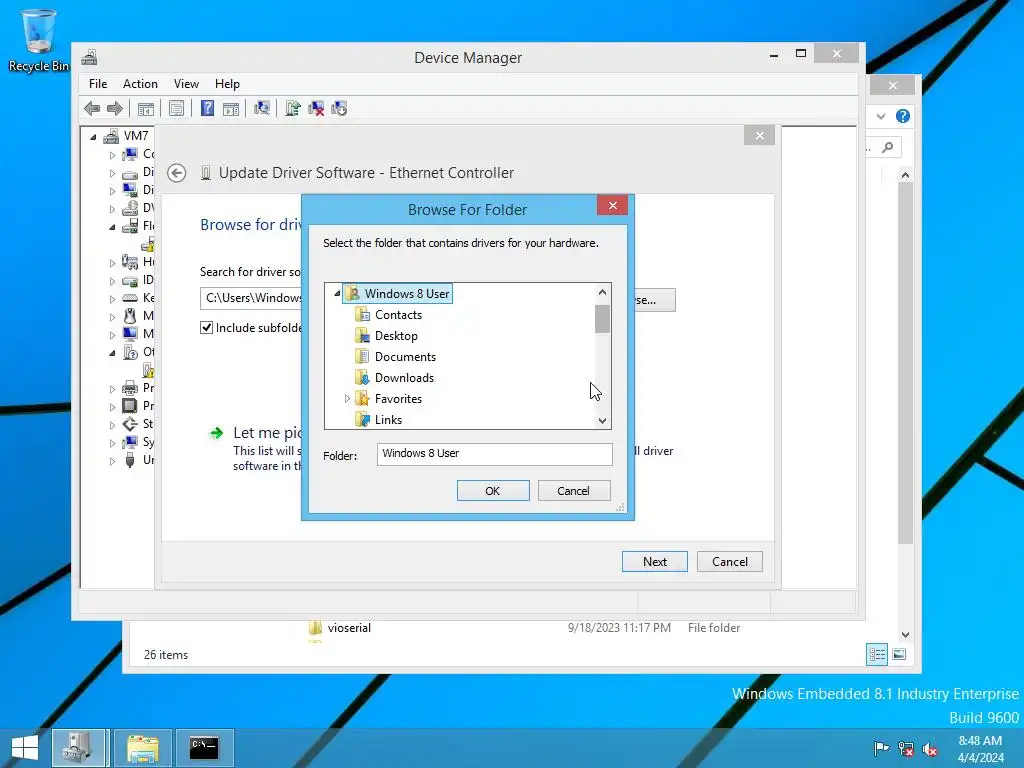Screen dimensions: 1024x768
Task: Uncheck the Include subfolders checkbox
Action: click(206, 328)
